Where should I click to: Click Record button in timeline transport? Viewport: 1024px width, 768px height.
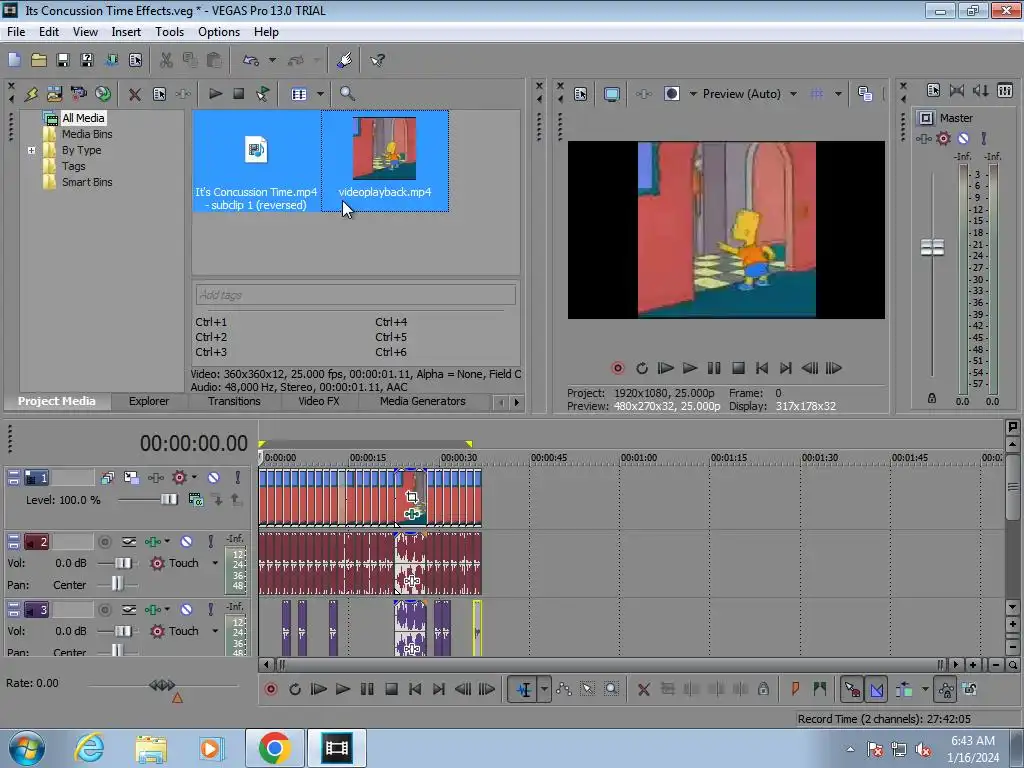coord(271,689)
